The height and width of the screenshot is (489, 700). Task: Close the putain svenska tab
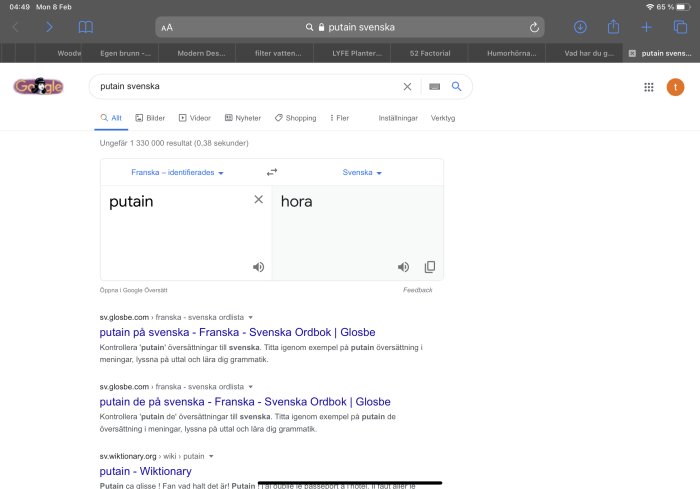pyautogui.click(x=632, y=54)
